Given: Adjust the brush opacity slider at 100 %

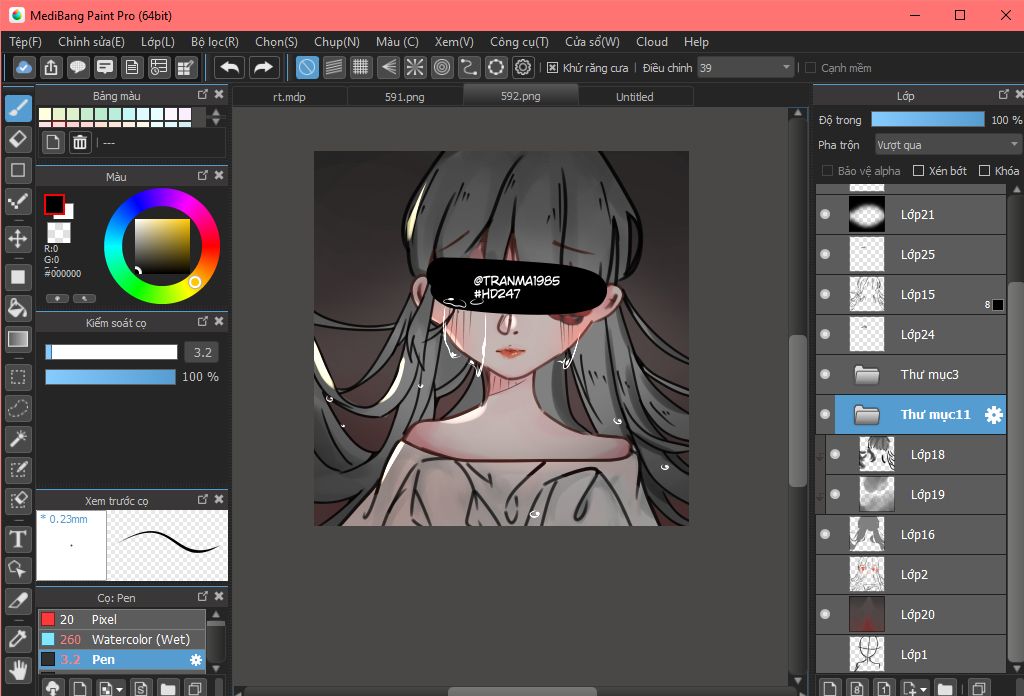Looking at the screenshot, I should (x=110, y=377).
